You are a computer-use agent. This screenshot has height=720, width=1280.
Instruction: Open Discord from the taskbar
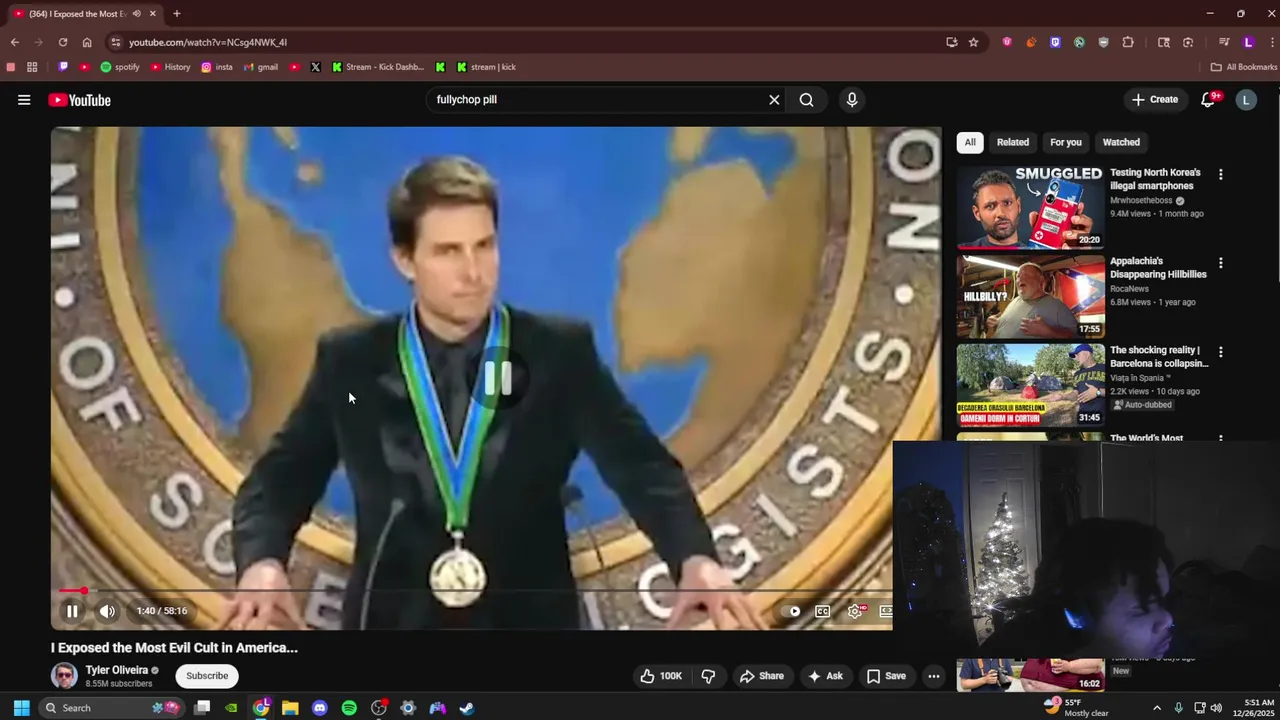[320, 708]
